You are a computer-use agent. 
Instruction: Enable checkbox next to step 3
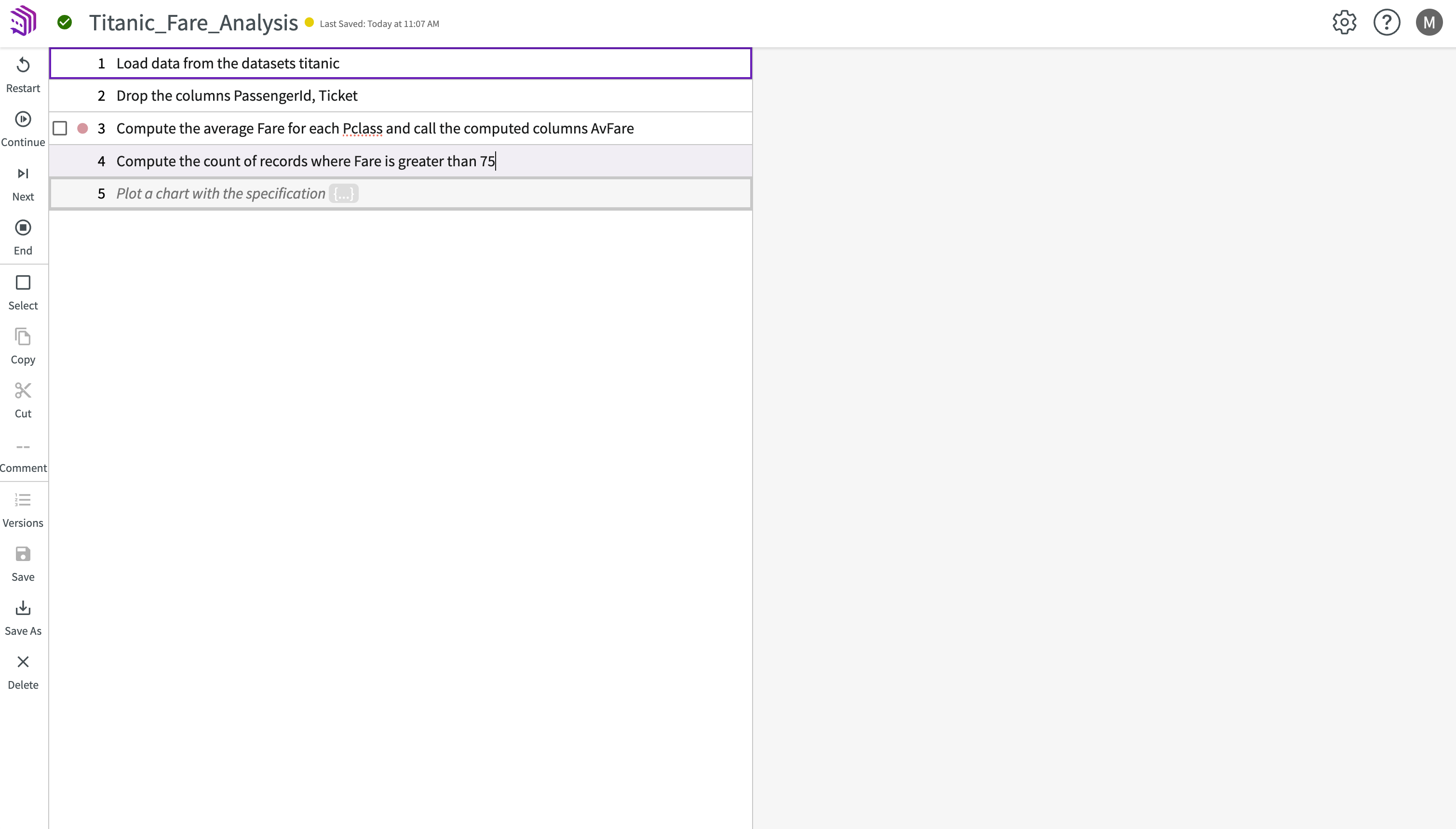pos(60,128)
